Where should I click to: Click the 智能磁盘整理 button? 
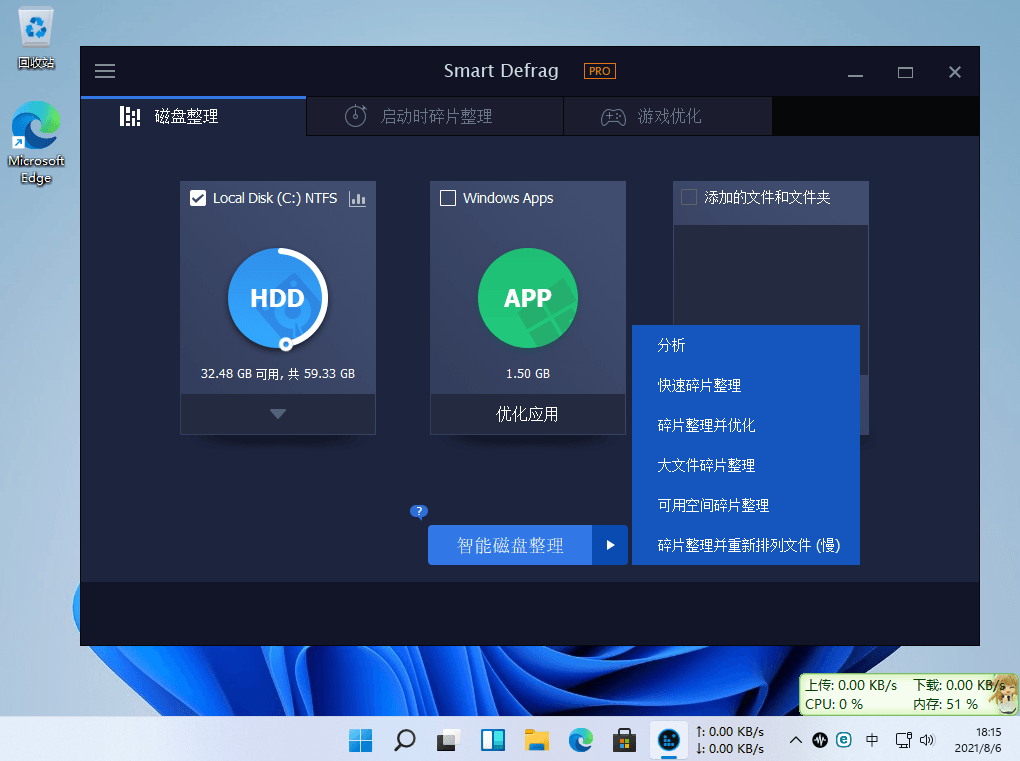coord(510,545)
